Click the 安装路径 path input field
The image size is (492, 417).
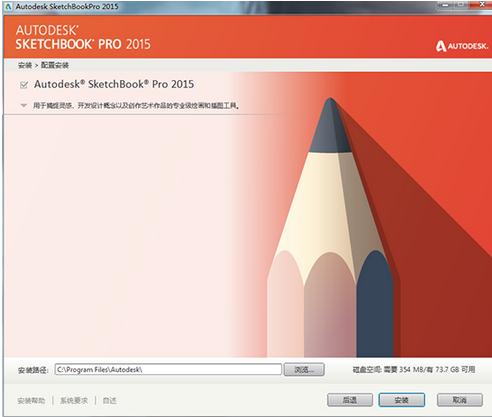coord(168,369)
